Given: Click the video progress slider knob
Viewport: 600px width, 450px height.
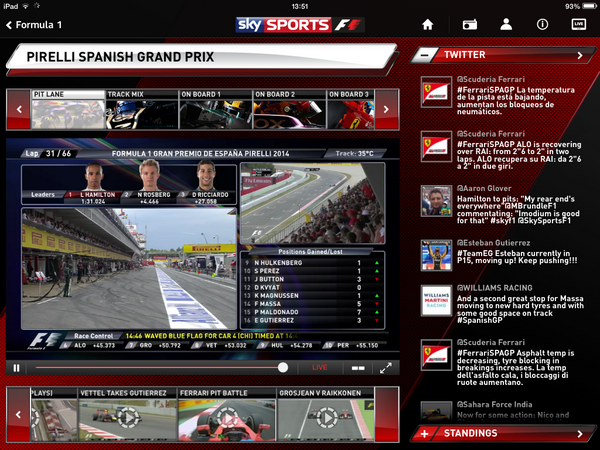Looking at the screenshot, I should [283, 368].
